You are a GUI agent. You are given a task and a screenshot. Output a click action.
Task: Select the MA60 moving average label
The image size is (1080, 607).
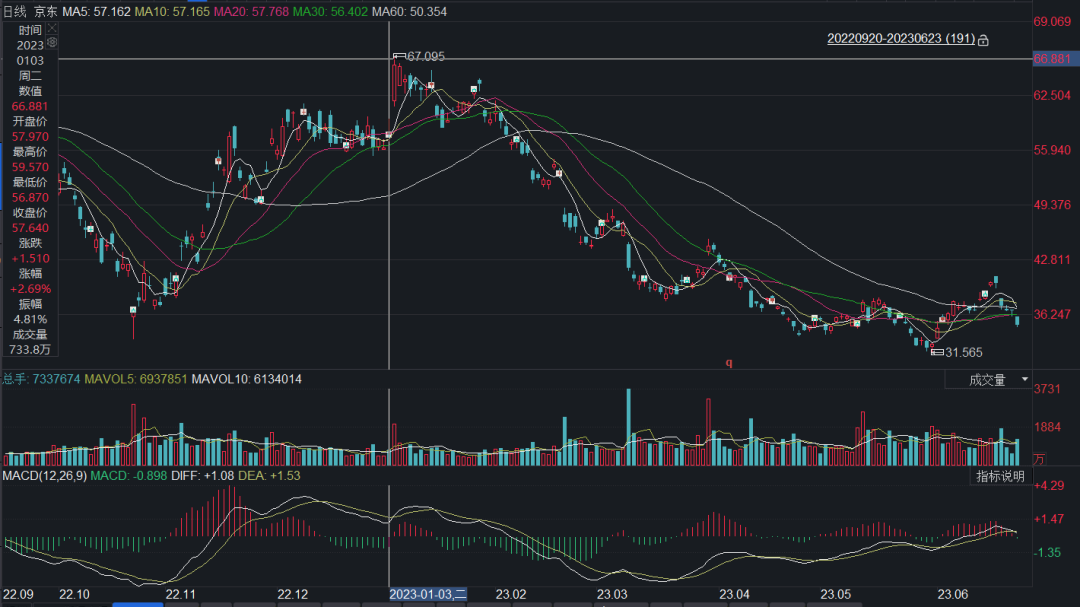[x=409, y=11]
